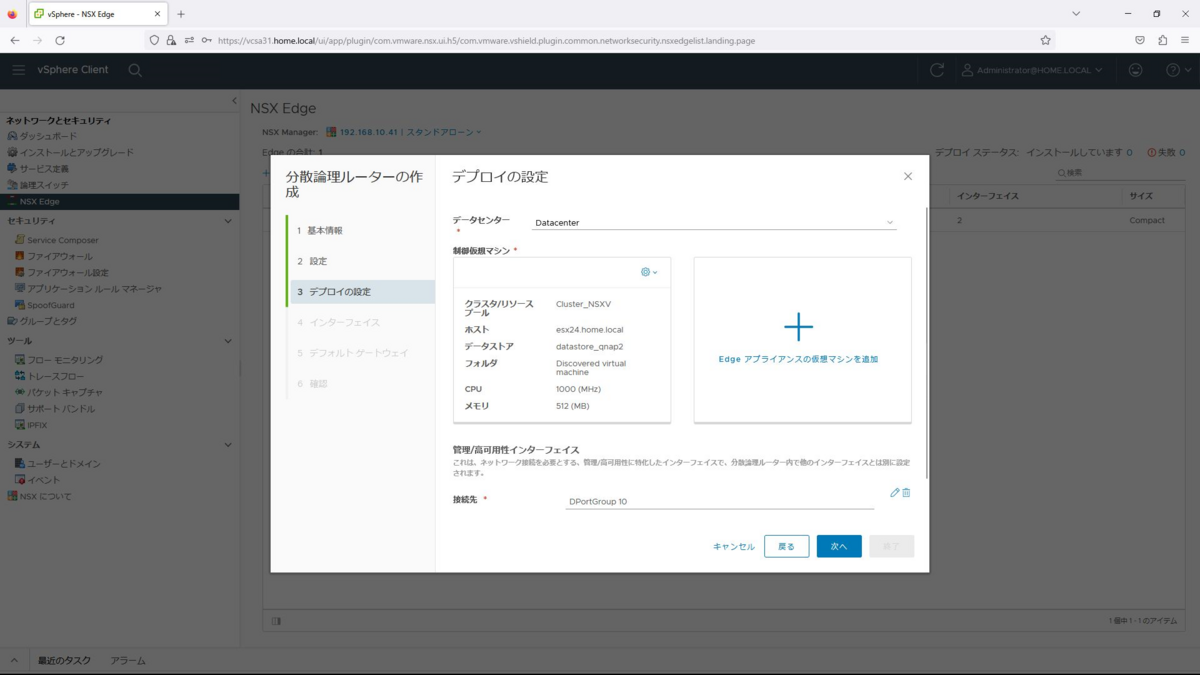Click the column picker icon below the grid
Viewport: 1200px width, 675px height.
point(277,621)
